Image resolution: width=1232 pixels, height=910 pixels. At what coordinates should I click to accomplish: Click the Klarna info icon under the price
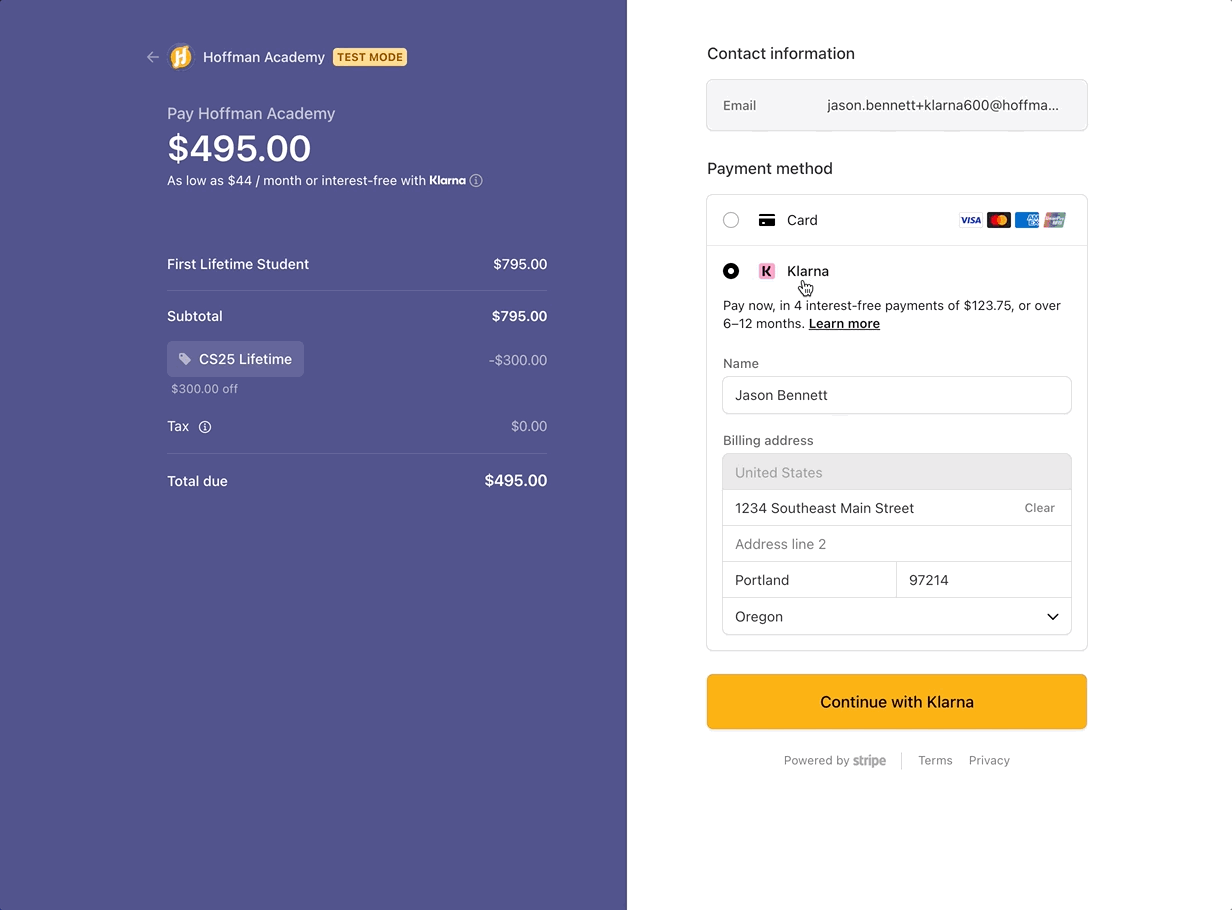[x=476, y=181]
